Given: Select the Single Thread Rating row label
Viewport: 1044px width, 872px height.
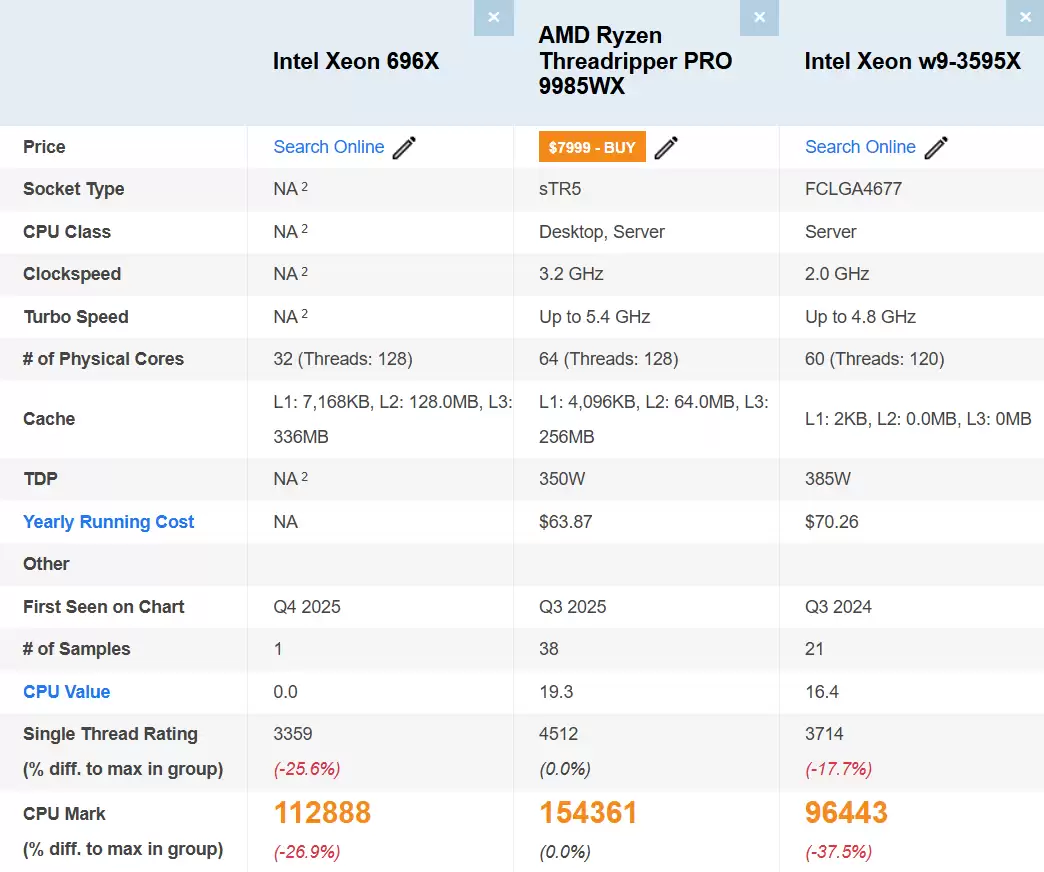Looking at the screenshot, I should pos(110,733).
